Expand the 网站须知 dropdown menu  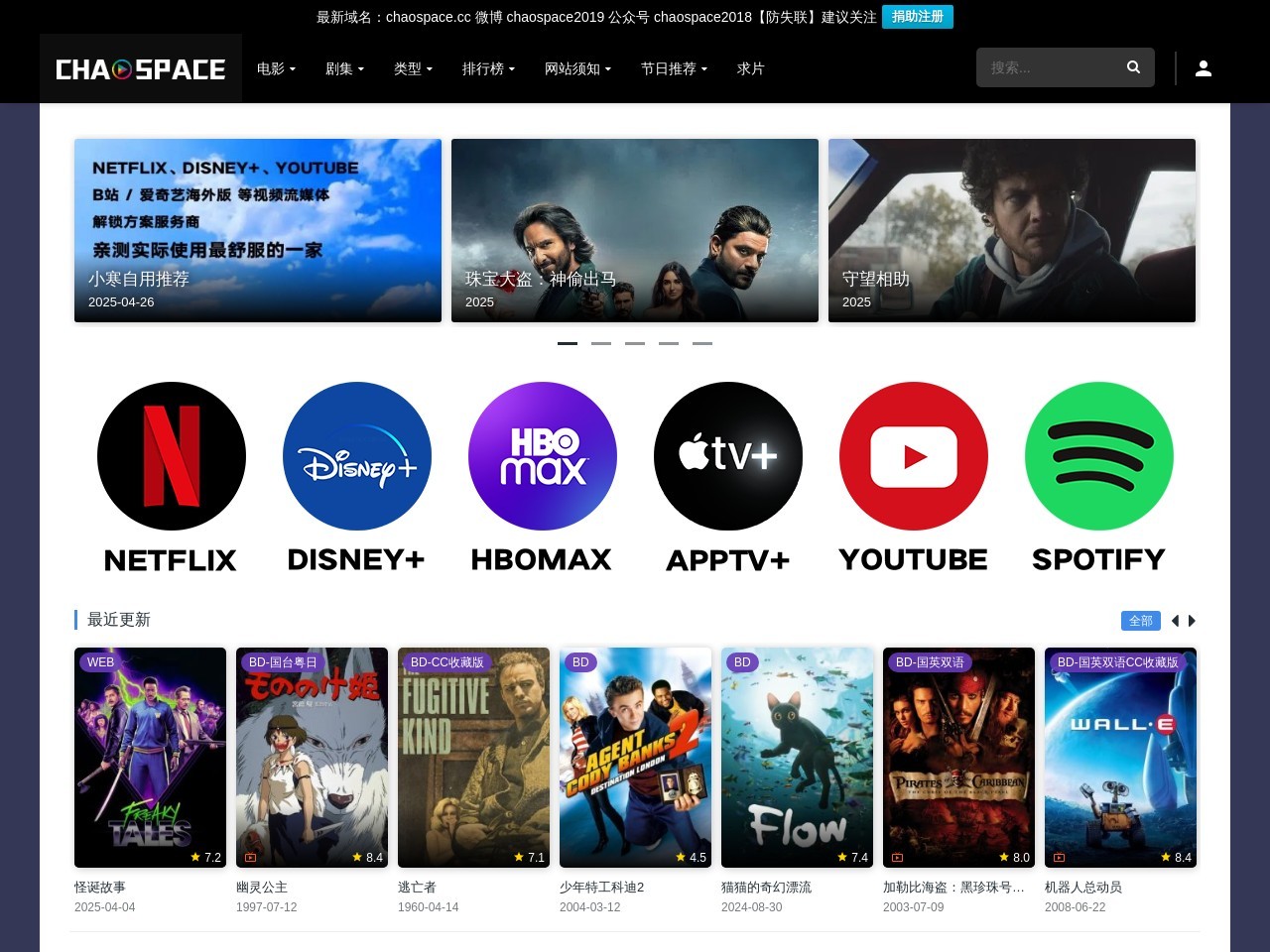pos(577,68)
